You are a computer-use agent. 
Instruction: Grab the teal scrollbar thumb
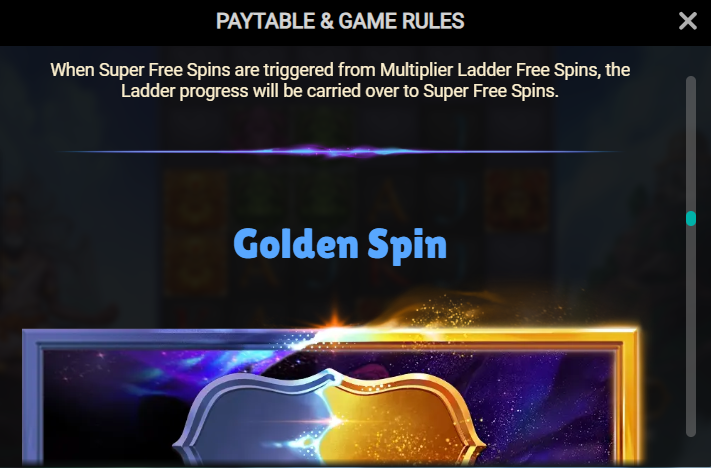(x=691, y=219)
